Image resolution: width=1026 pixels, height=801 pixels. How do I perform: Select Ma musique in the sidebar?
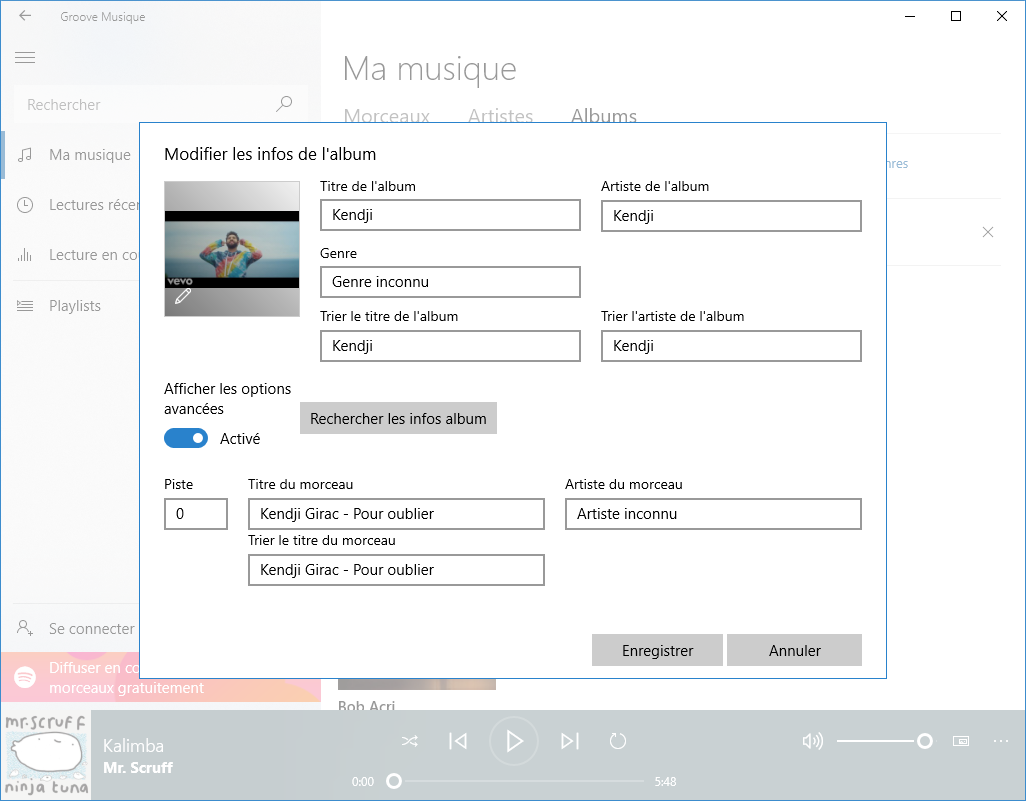pos(70,155)
